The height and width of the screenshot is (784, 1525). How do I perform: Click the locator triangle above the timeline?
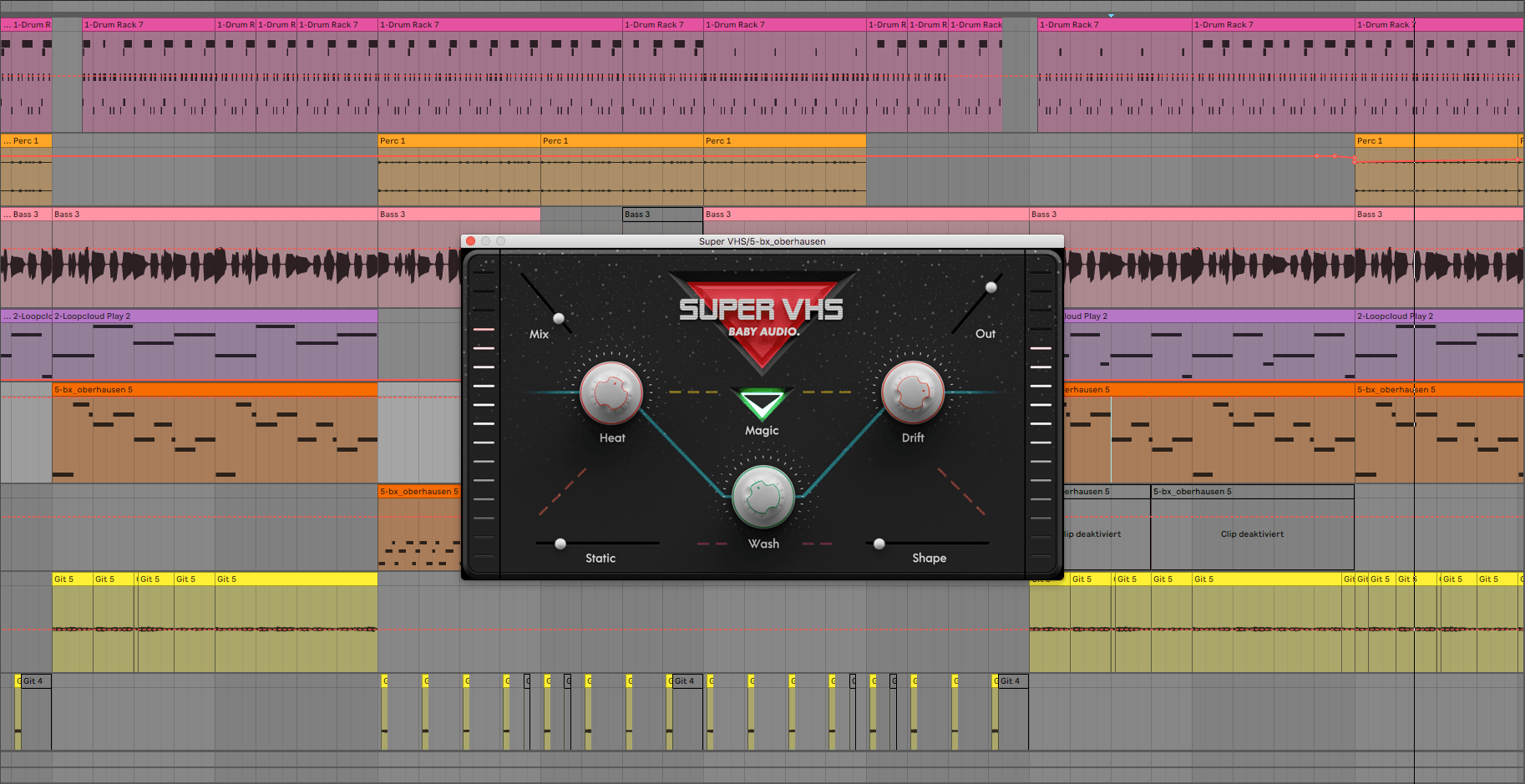coord(1111,14)
